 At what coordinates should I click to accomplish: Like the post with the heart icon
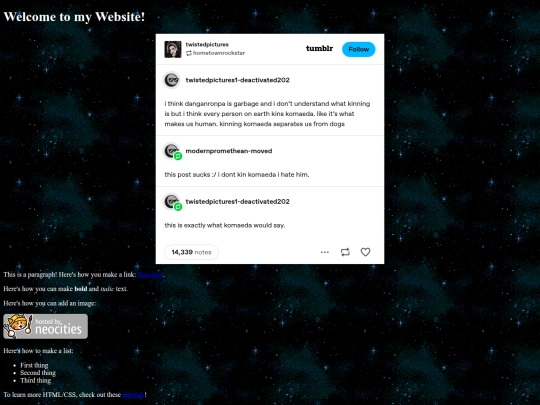pos(365,252)
